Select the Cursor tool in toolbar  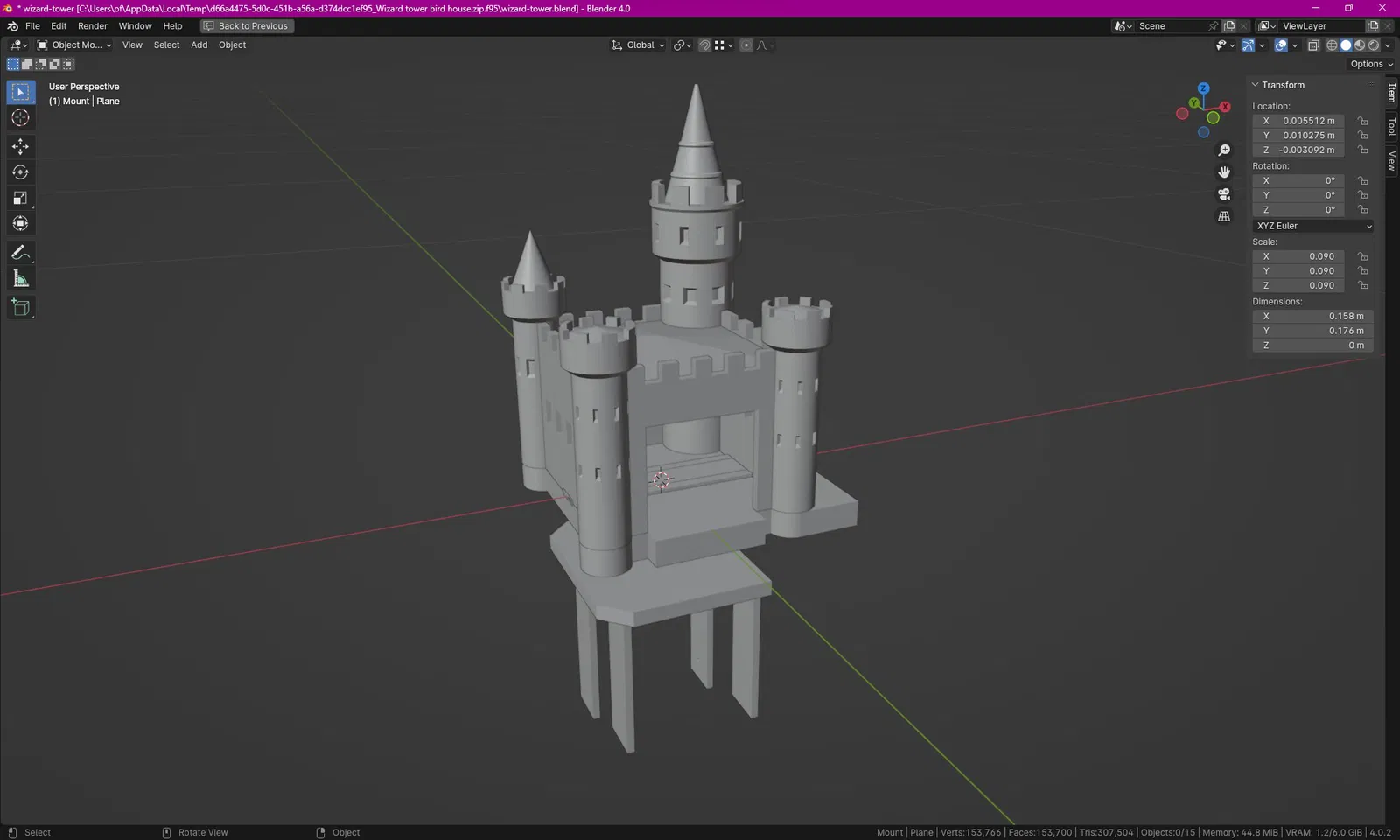click(20, 117)
